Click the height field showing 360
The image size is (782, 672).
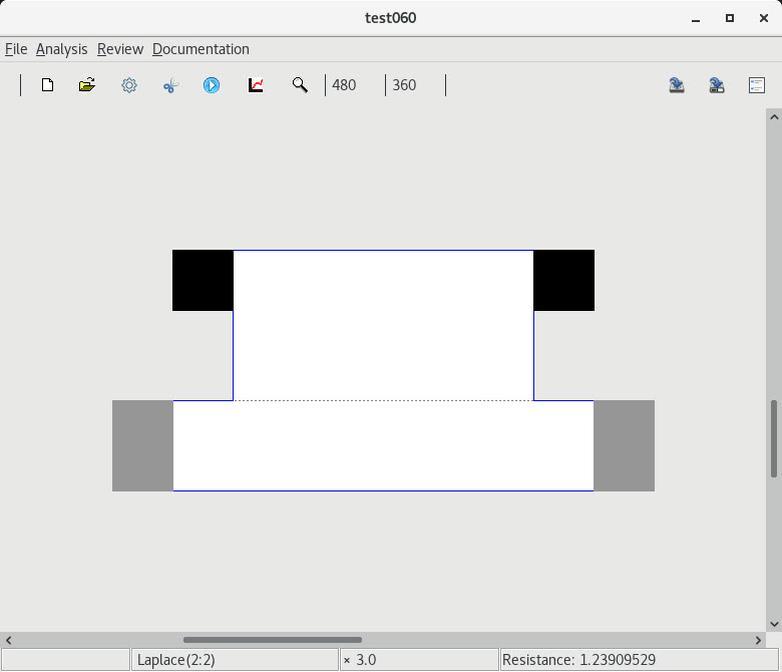[x=405, y=85]
